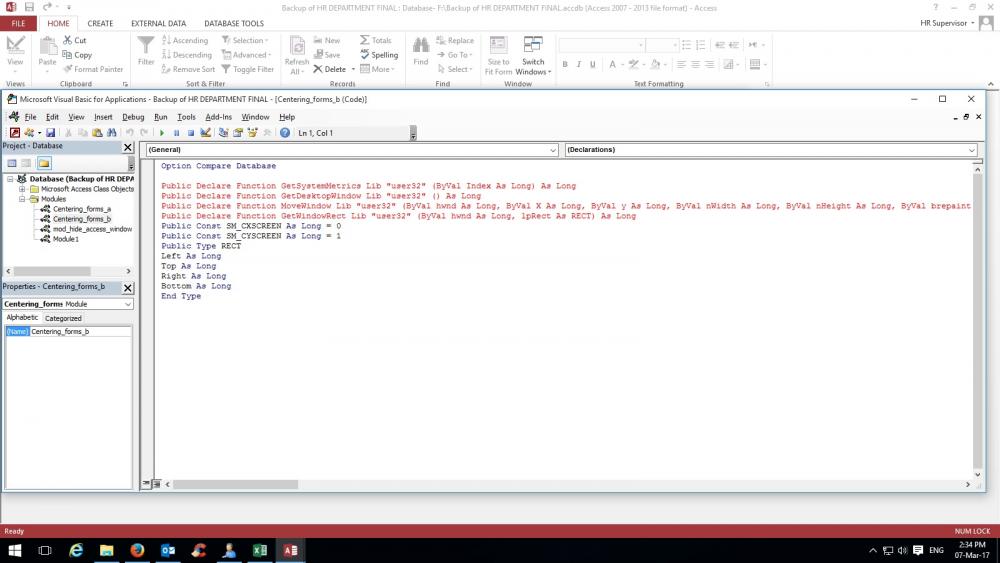
Task: Click View Code icon in Project panel
Action: click(x=11, y=163)
